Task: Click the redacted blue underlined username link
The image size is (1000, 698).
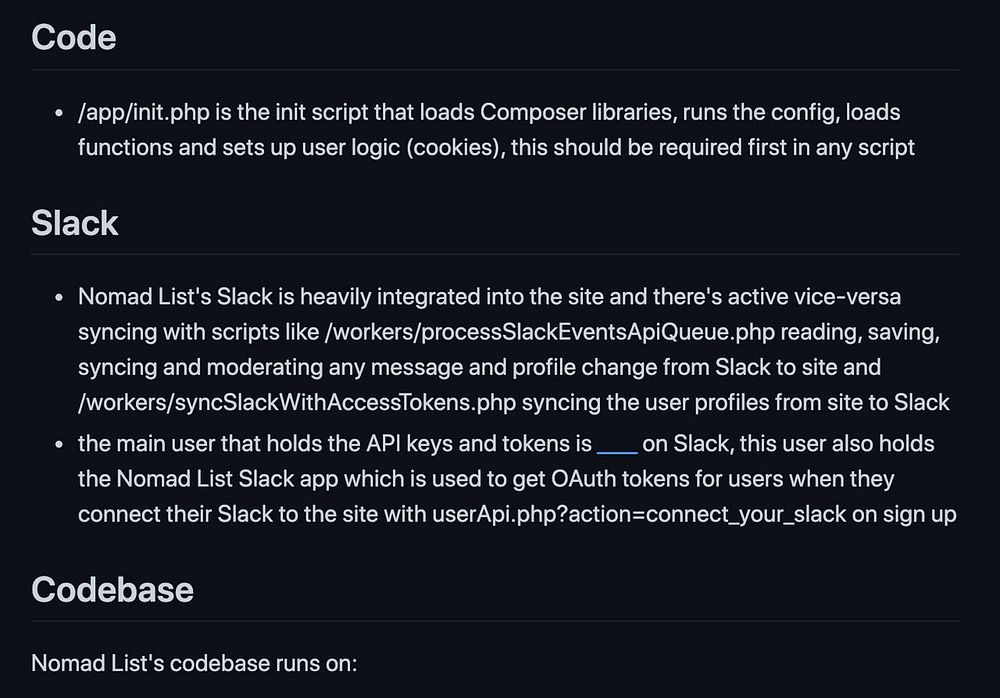Action: tap(616, 443)
